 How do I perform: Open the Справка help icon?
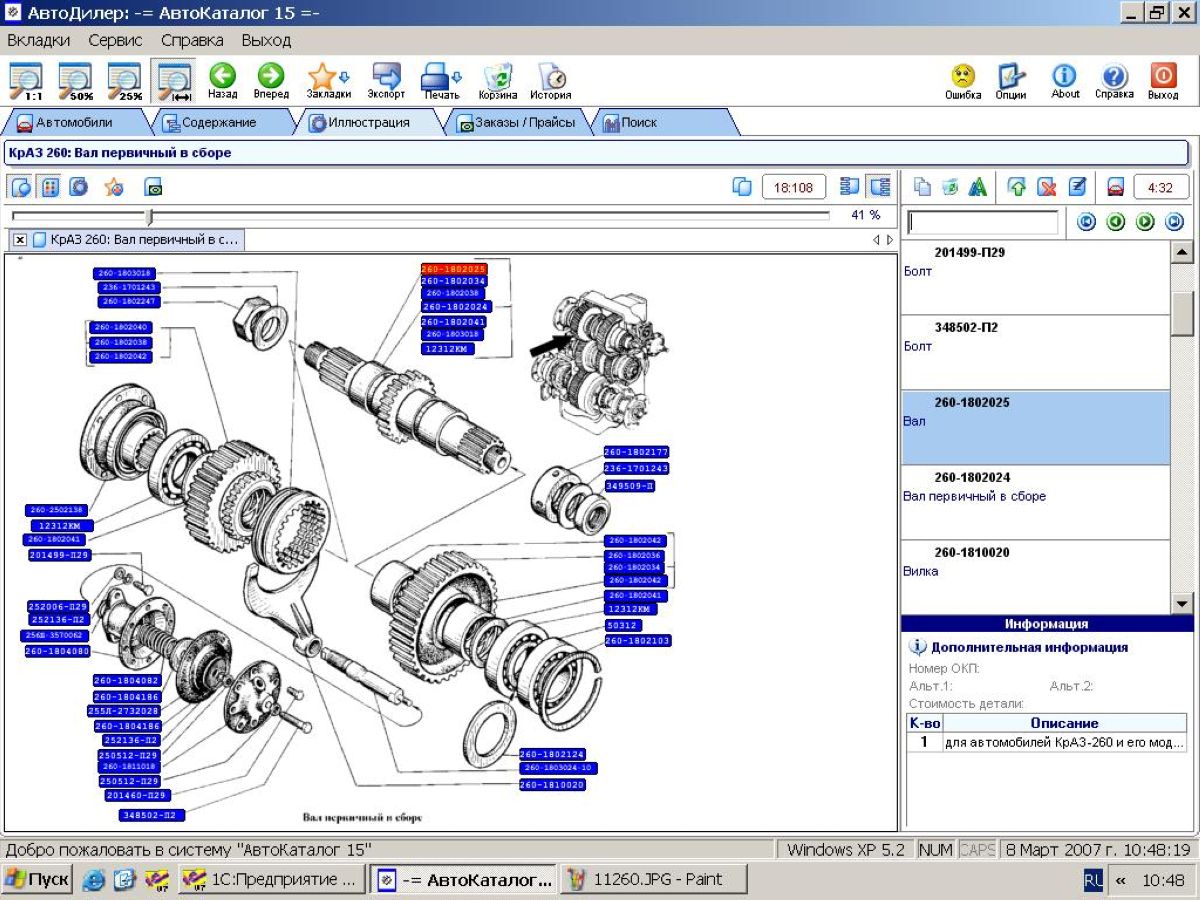[x=1114, y=81]
